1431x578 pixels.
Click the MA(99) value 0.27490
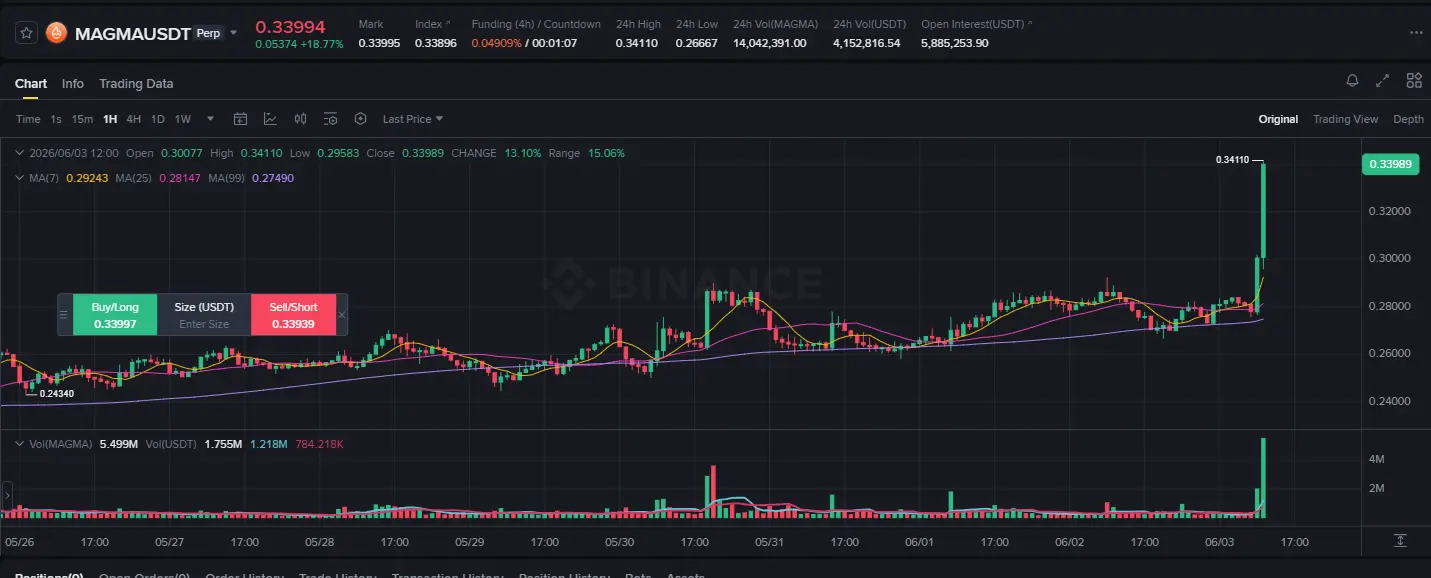pyautogui.click(x=273, y=177)
